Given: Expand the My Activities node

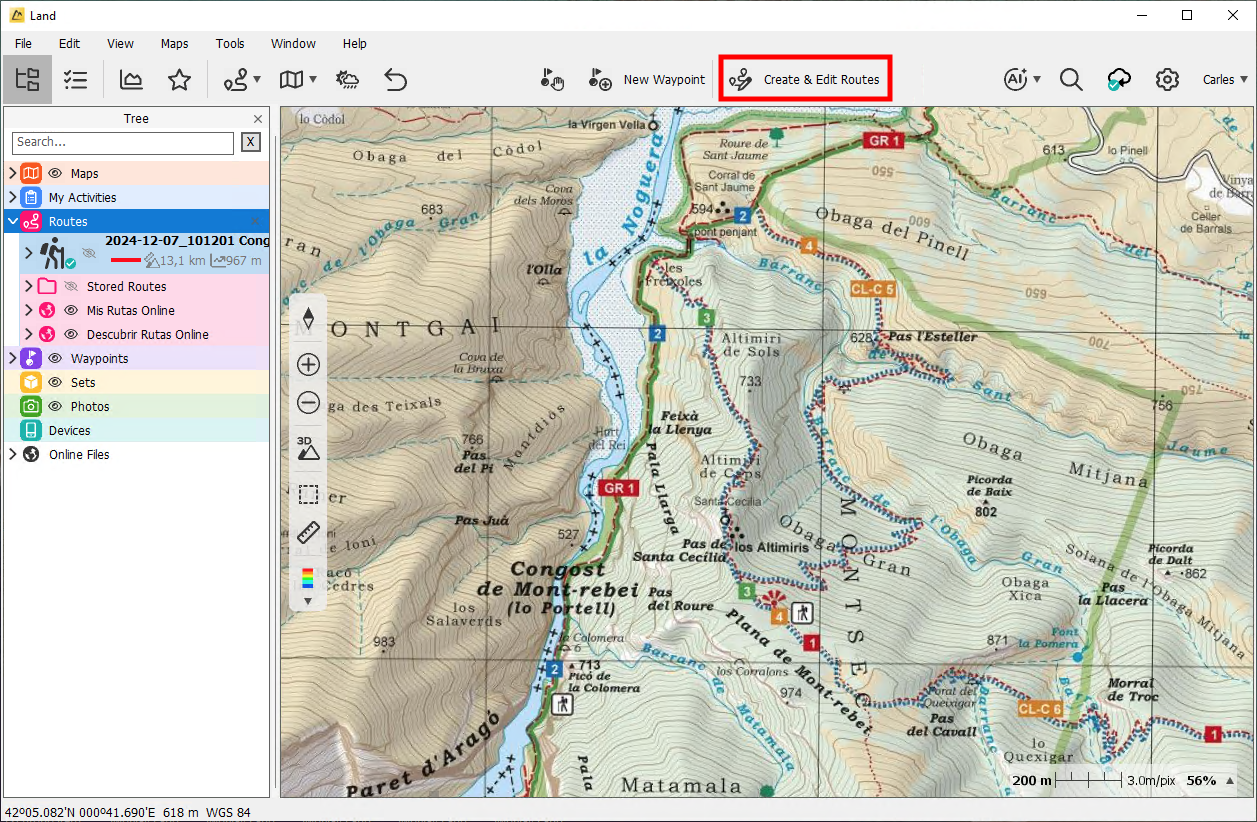Looking at the screenshot, I should 12,198.
